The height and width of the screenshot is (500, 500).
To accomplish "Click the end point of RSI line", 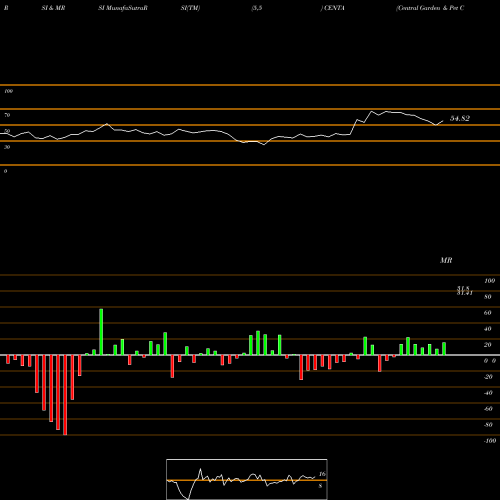I will (x=443, y=121).
